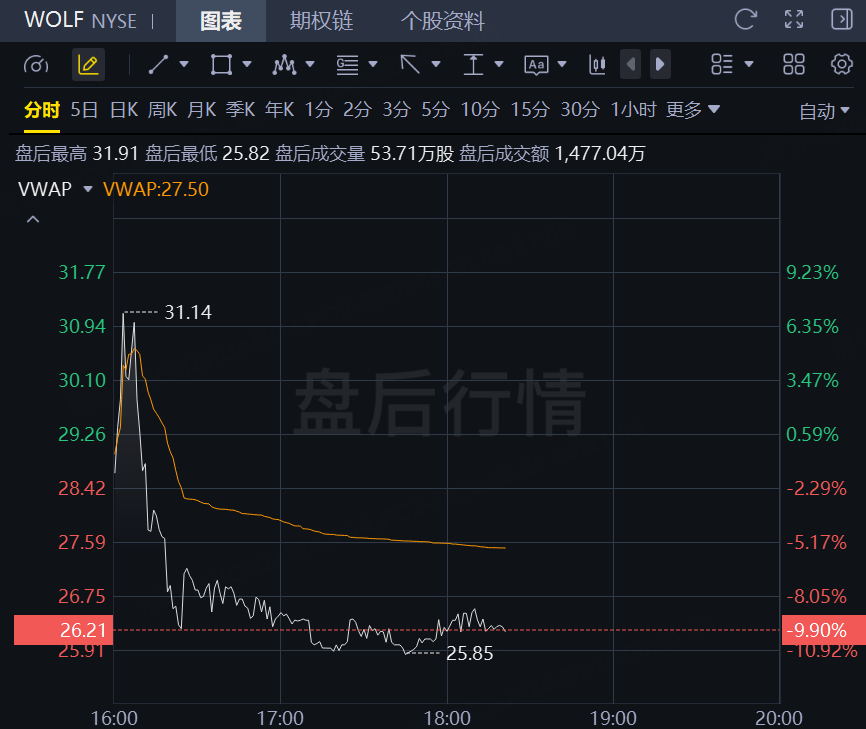
Task: Open the 自动 scale dropdown
Action: pyautogui.click(x=824, y=111)
